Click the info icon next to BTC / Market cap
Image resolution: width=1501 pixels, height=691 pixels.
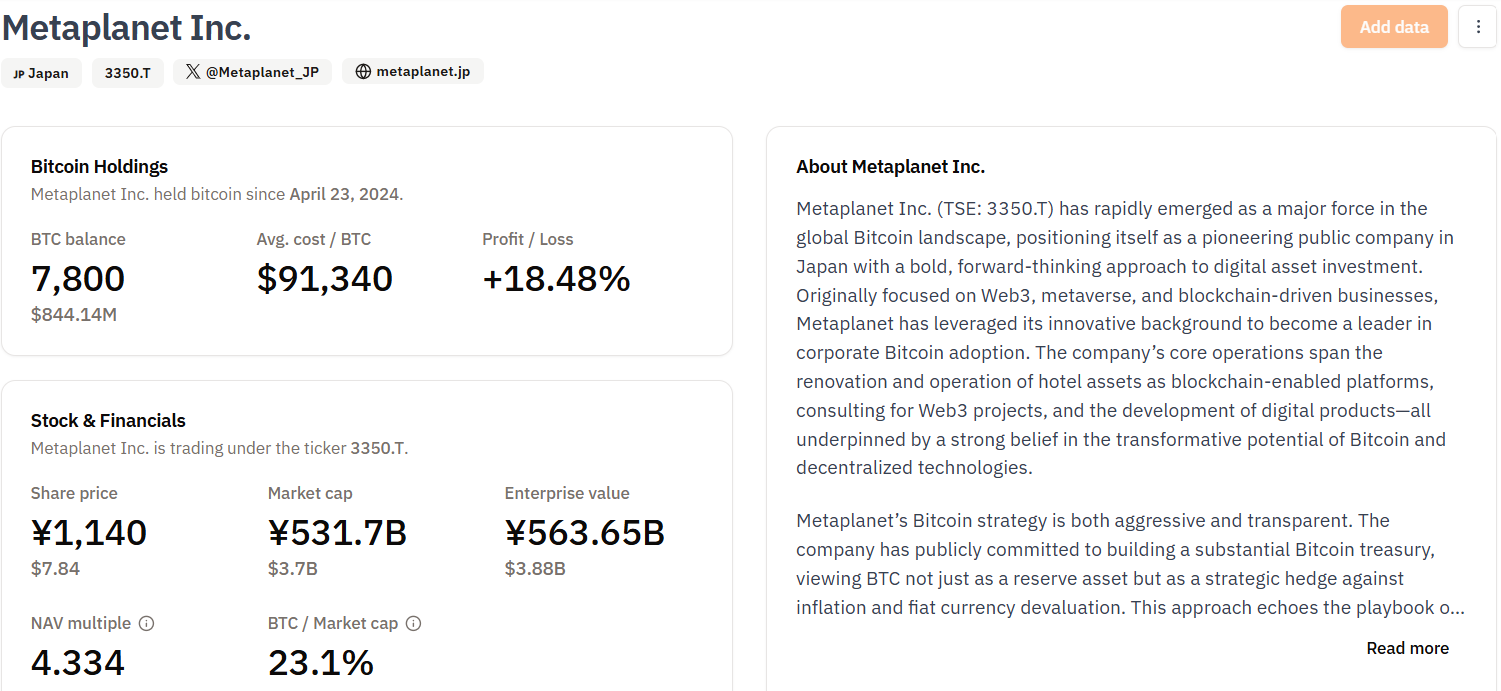(x=414, y=623)
